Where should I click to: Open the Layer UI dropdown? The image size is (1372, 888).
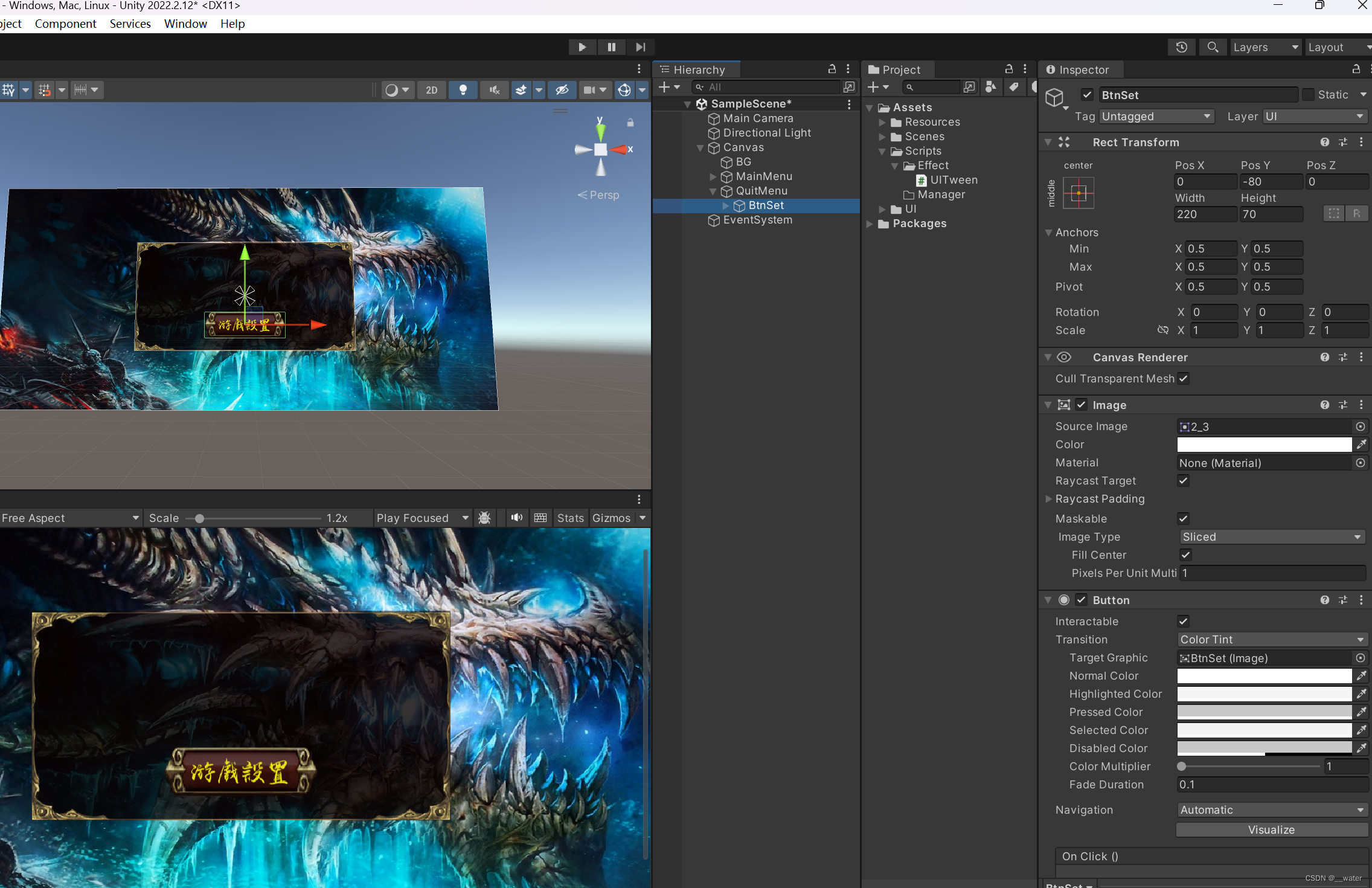[1314, 117]
